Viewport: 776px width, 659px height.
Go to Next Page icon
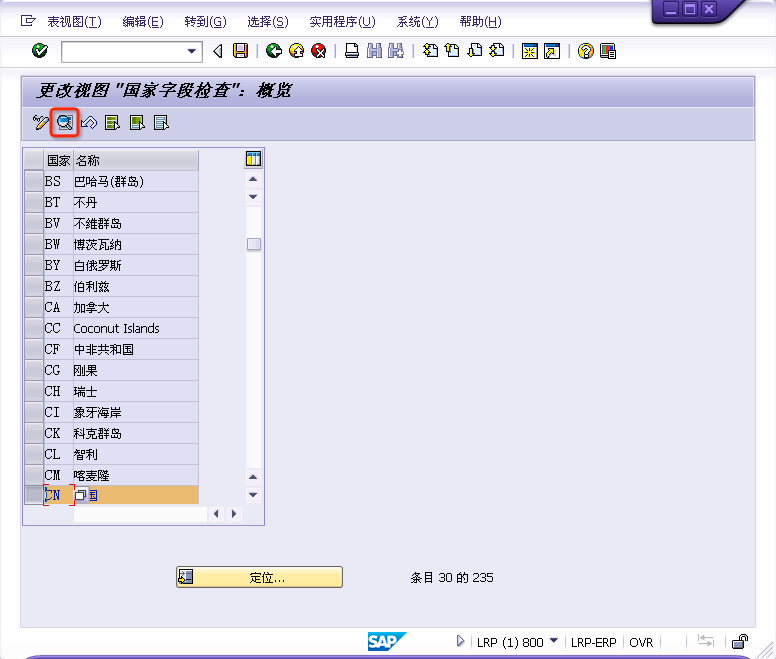click(x=475, y=50)
